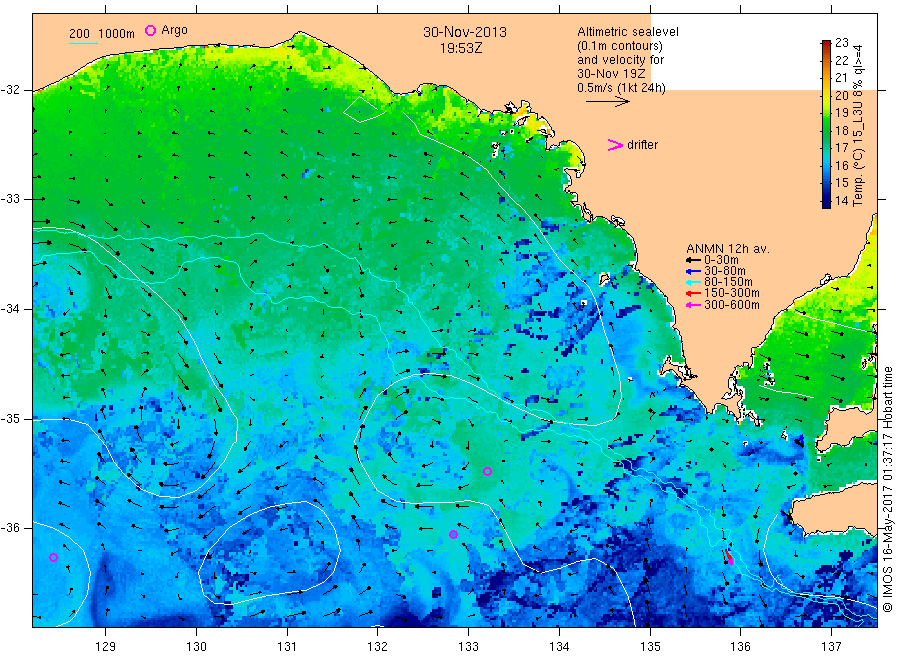The image size is (900, 660).
Task: Click the '200' depth contour legend label
Action: tap(79, 34)
